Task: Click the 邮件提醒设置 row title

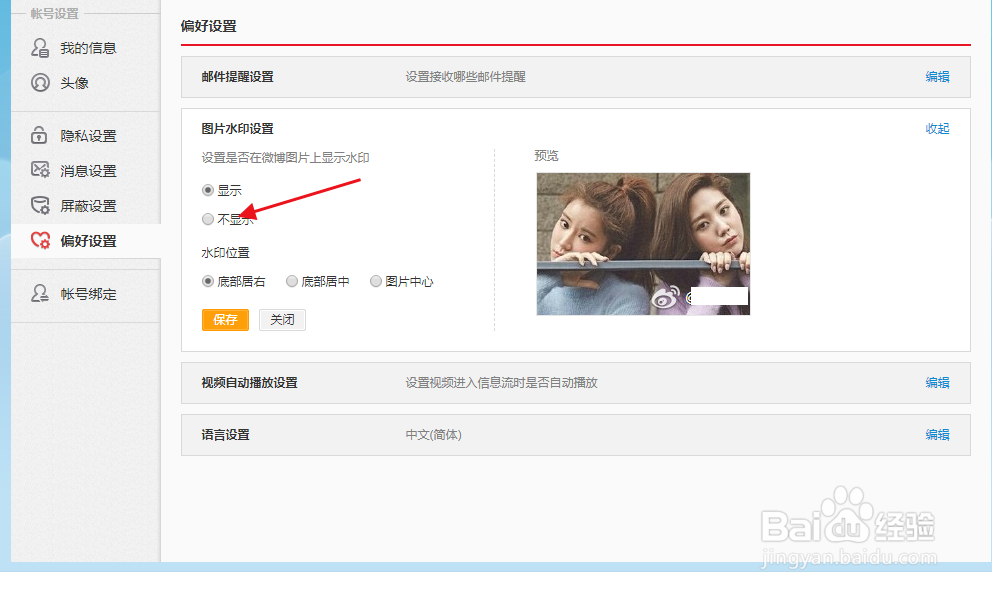Action: [237, 77]
